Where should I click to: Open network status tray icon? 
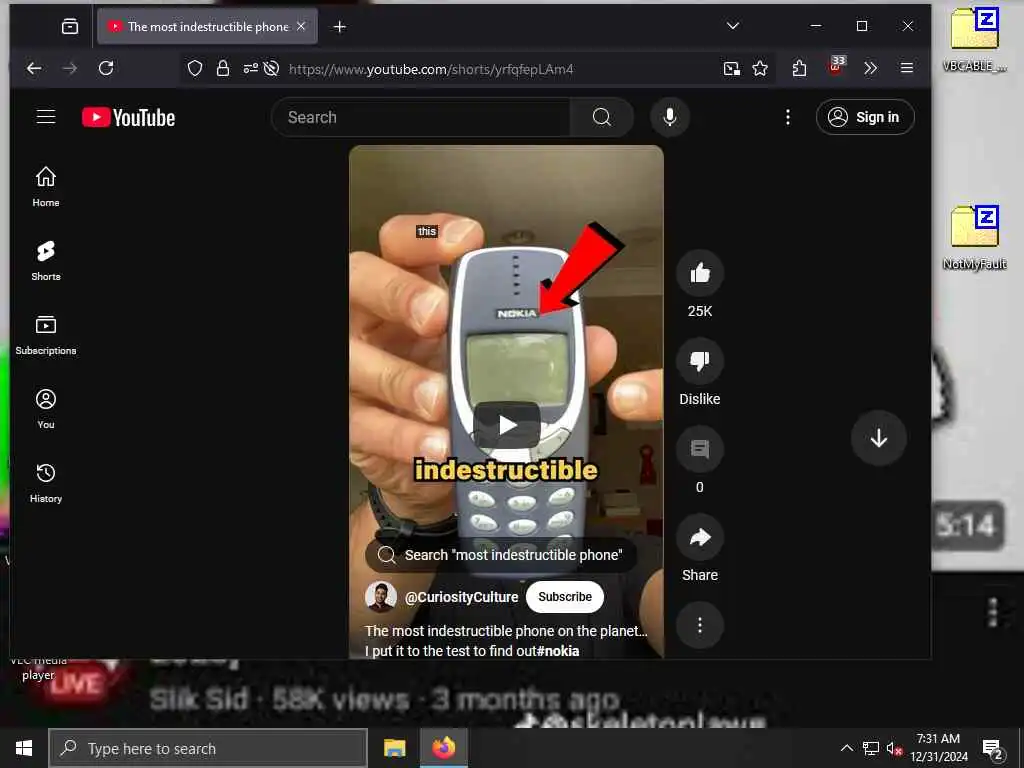(871, 748)
